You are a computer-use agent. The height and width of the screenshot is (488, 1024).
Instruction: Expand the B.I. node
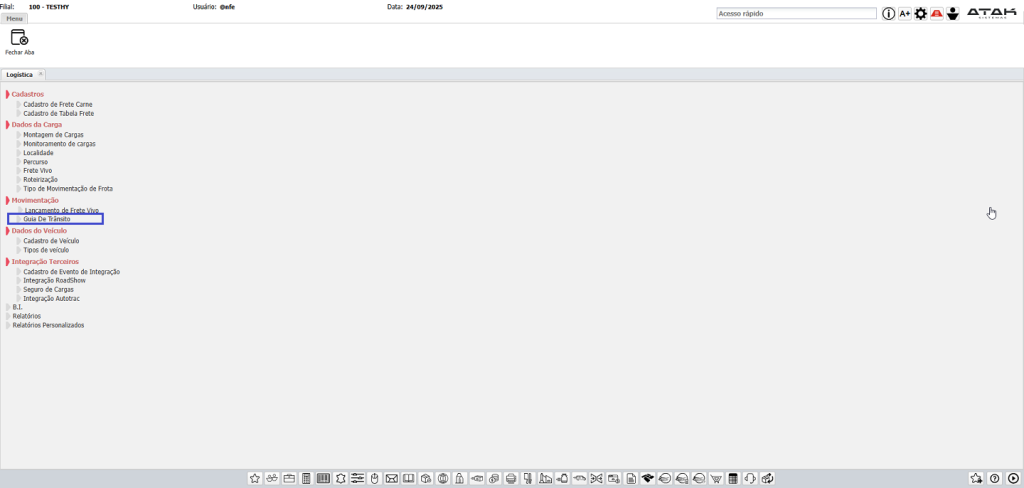coord(8,307)
